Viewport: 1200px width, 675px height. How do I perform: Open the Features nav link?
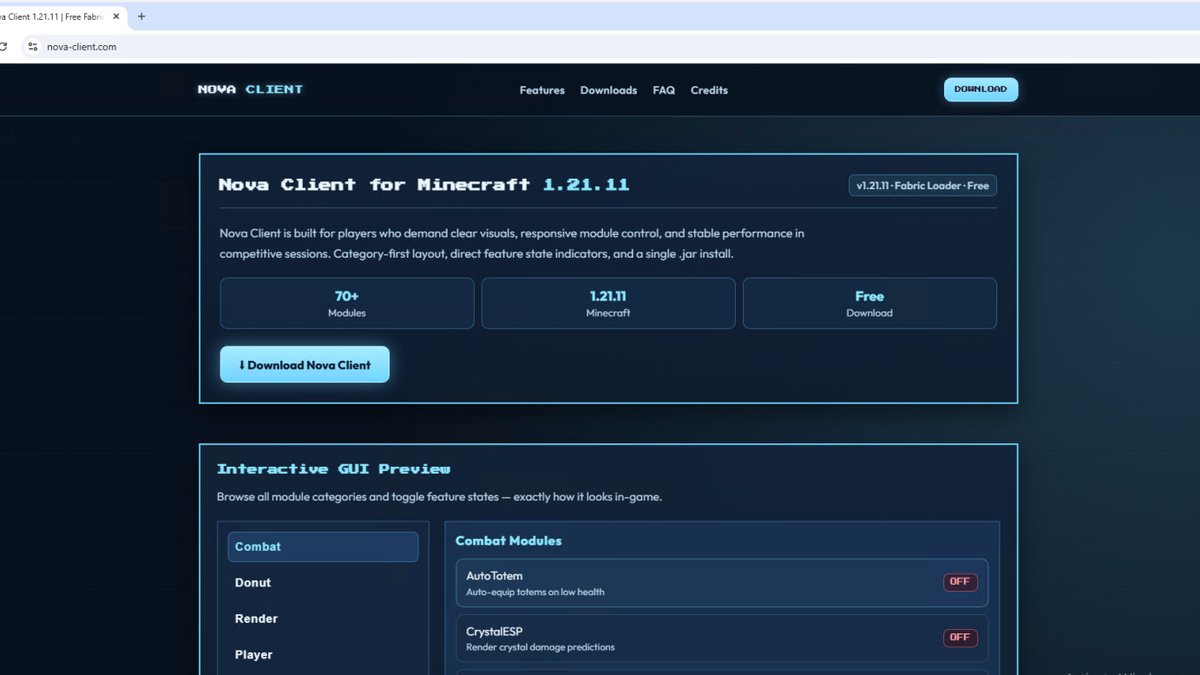point(542,90)
